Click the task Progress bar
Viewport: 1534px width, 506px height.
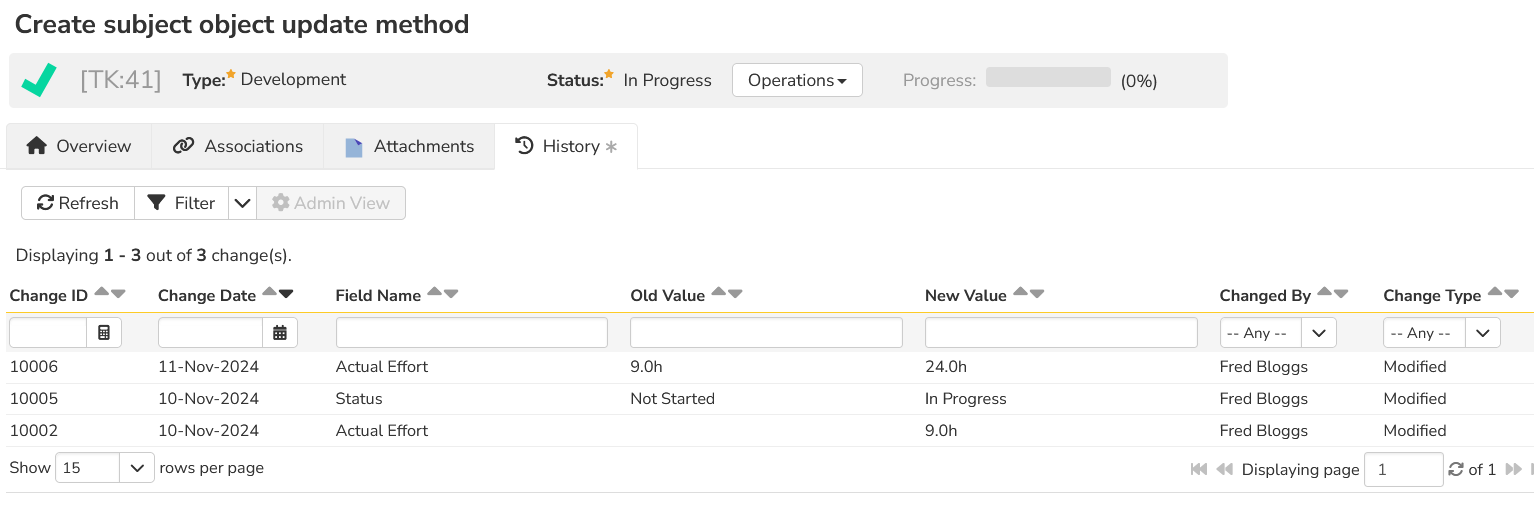(1048, 78)
